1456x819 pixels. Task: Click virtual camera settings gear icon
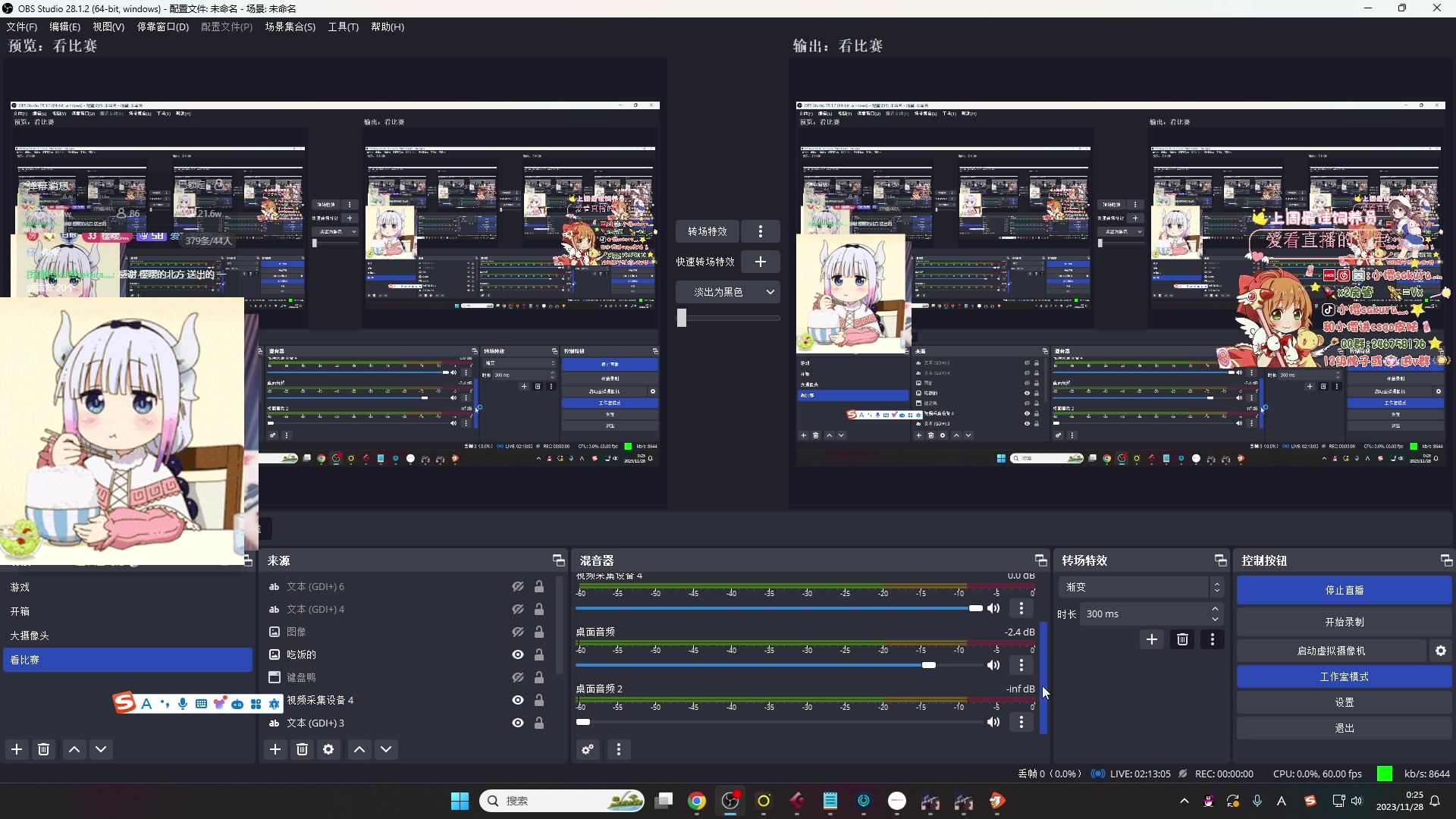(1440, 651)
